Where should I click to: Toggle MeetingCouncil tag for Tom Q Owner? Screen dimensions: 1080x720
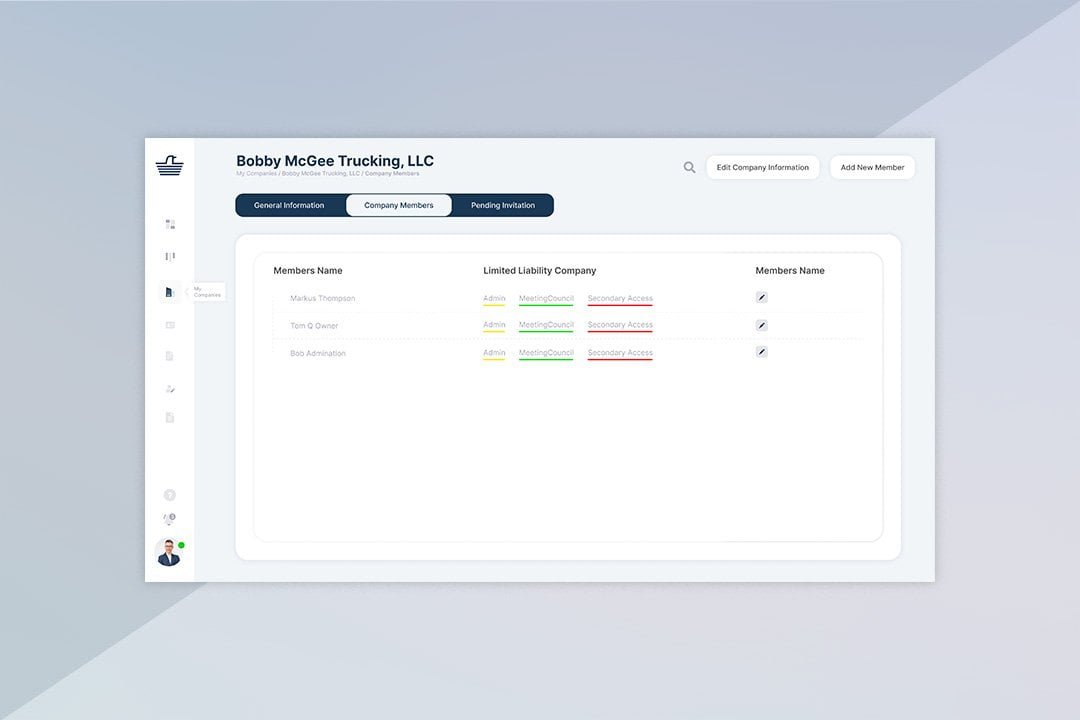[x=546, y=325]
